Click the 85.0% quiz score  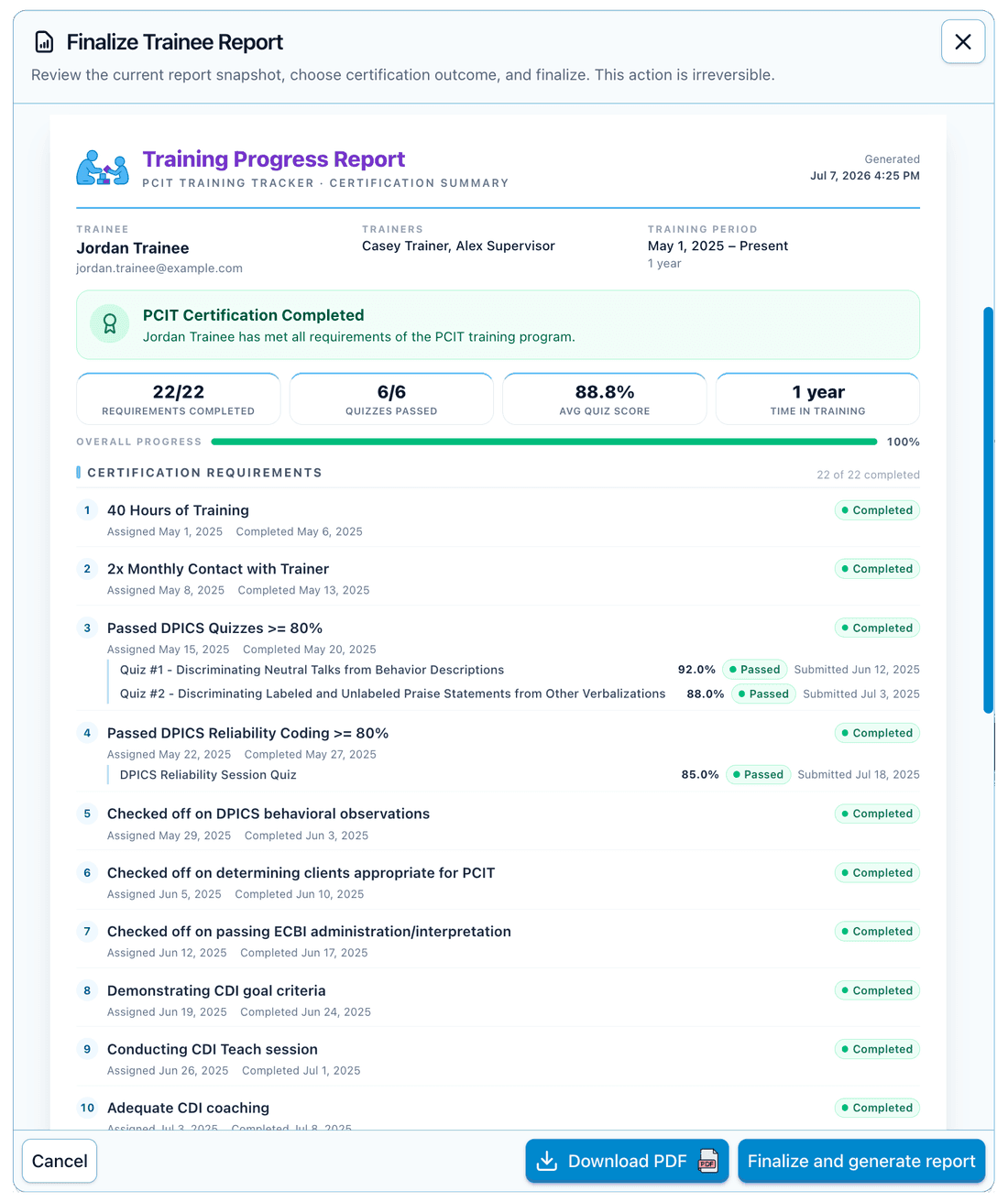coord(700,774)
